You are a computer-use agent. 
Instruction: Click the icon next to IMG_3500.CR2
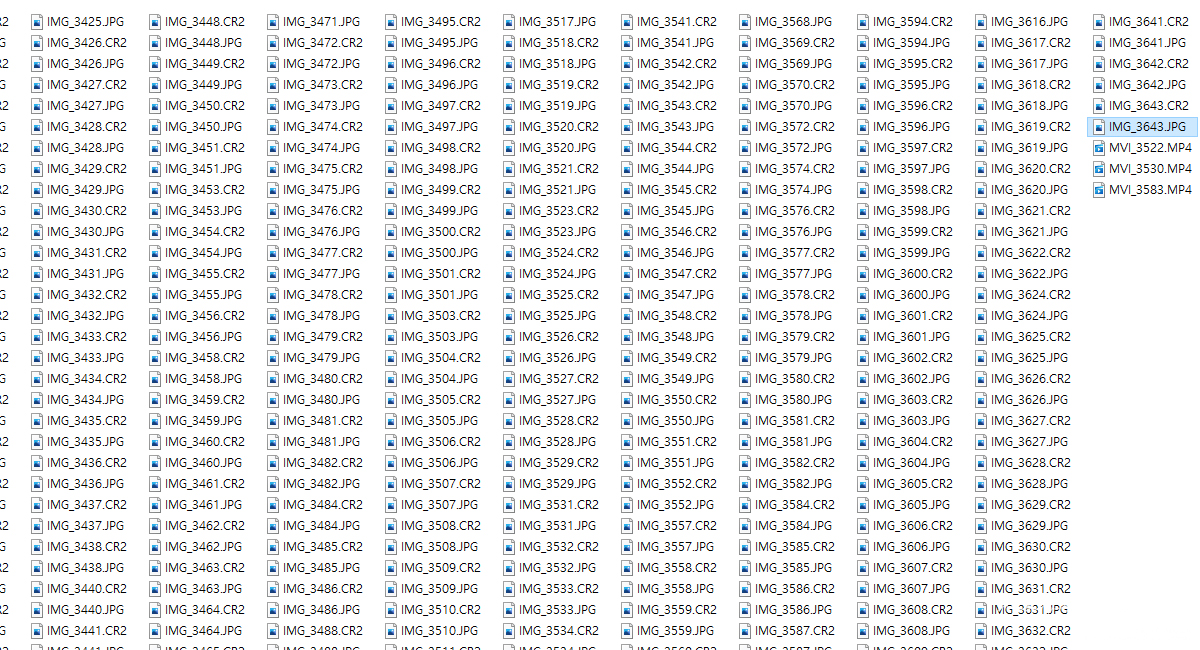click(391, 231)
